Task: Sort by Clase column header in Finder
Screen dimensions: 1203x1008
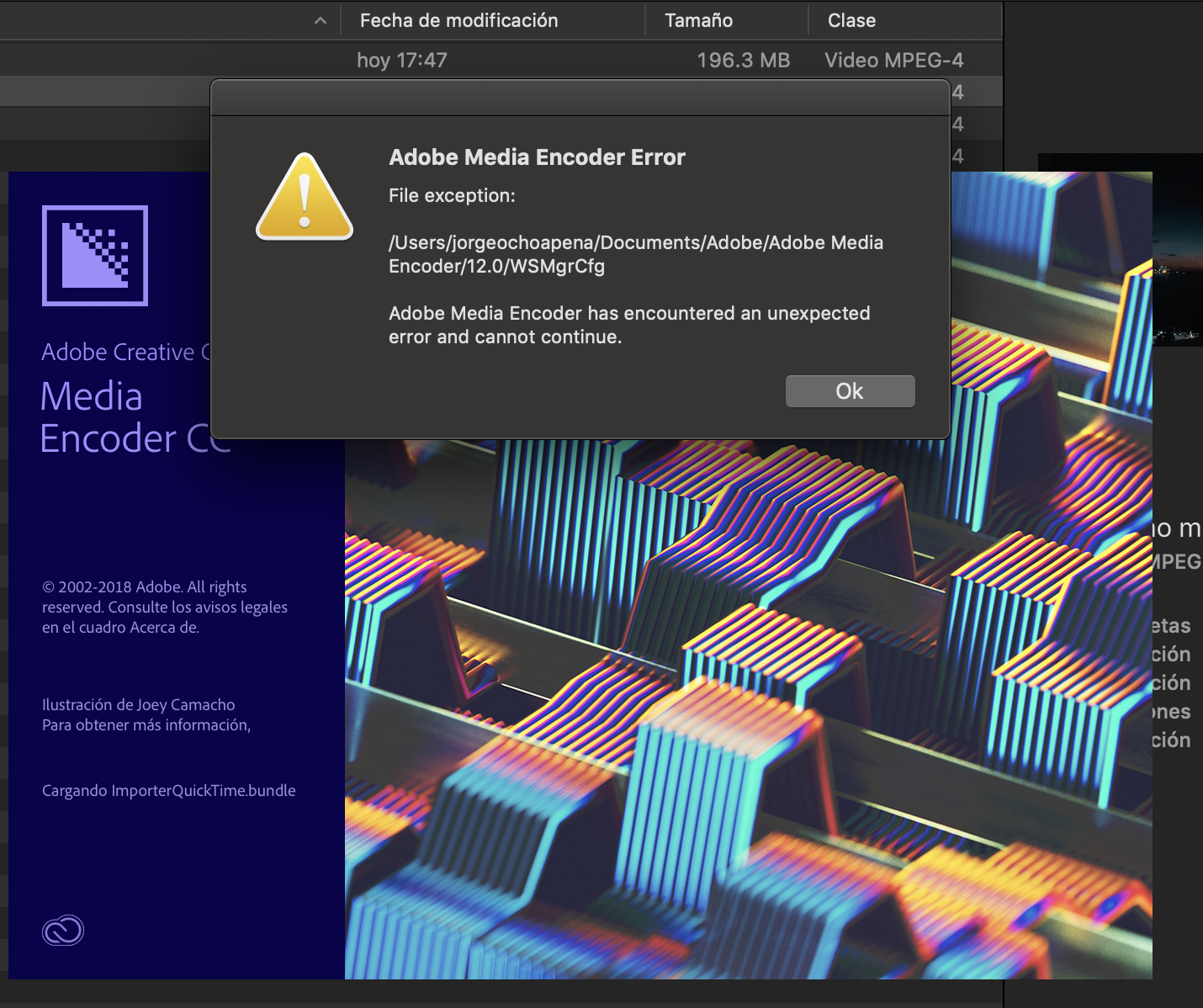Action: [x=851, y=20]
